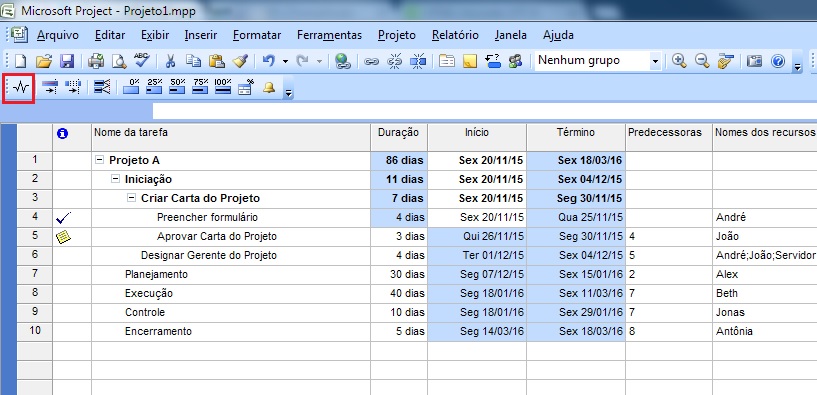Viewport: 817px width, 395px height.
Task: Zoom in on the timescale
Action: [x=679, y=61]
